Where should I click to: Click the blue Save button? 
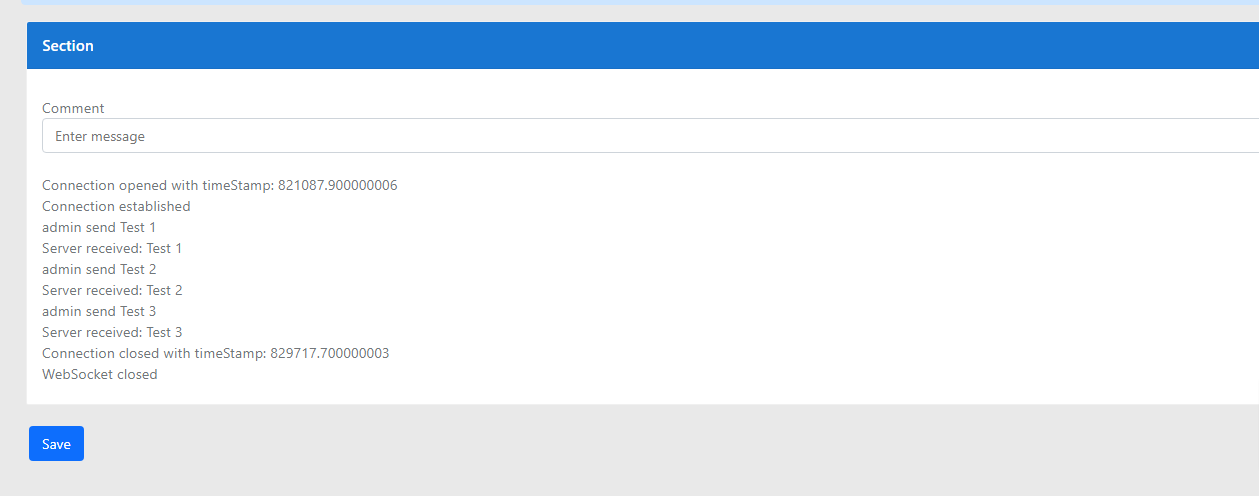[56, 444]
